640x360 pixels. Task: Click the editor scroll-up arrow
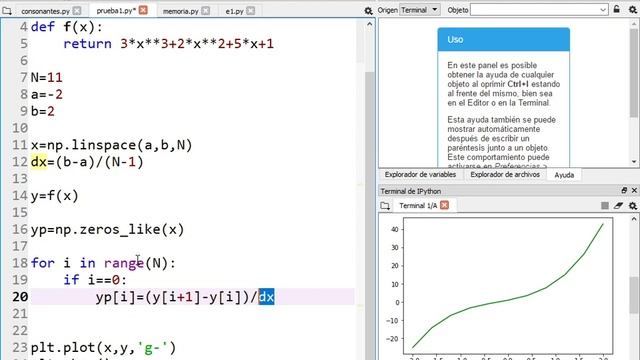pos(369,24)
